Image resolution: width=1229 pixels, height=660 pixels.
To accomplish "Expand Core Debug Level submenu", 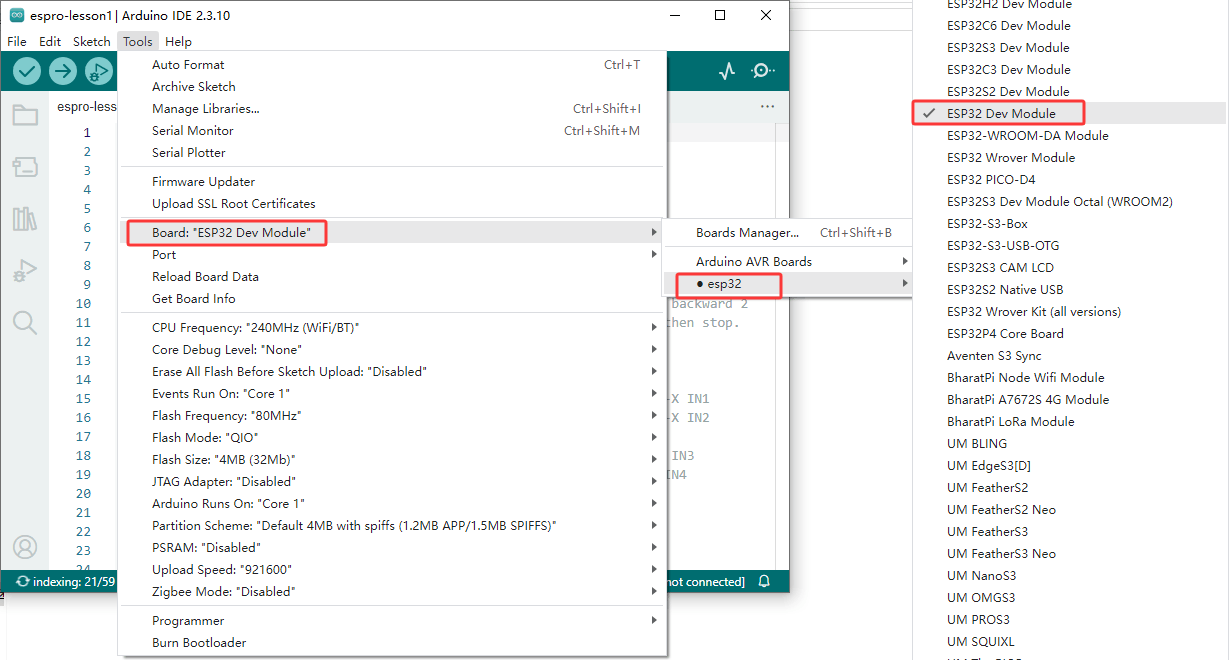I will [391, 350].
